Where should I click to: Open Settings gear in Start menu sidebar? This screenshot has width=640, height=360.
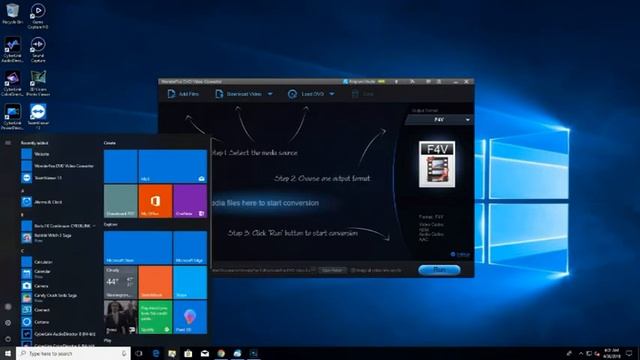click(x=8, y=323)
